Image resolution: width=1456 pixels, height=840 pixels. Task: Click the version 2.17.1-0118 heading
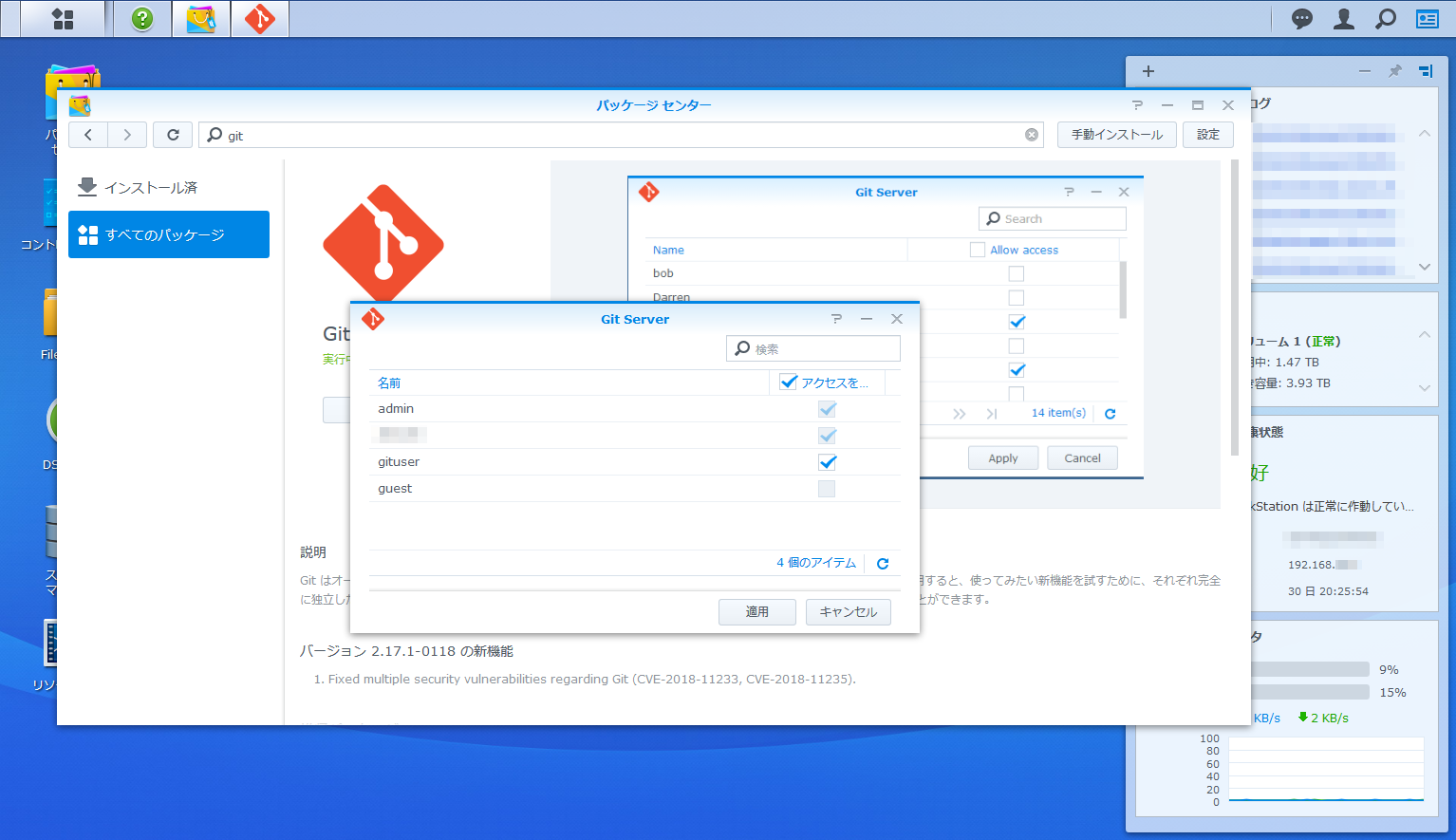pyautogui.click(x=406, y=651)
